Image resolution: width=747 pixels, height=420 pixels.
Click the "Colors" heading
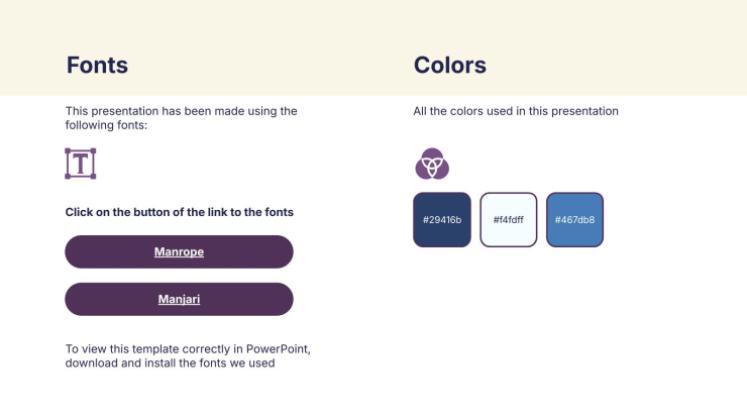(450, 66)
